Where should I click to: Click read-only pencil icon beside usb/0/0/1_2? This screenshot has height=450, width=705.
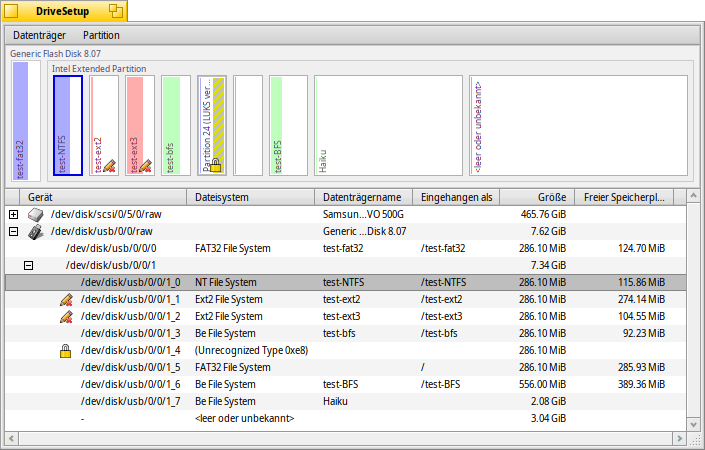[x=67, y=316]
